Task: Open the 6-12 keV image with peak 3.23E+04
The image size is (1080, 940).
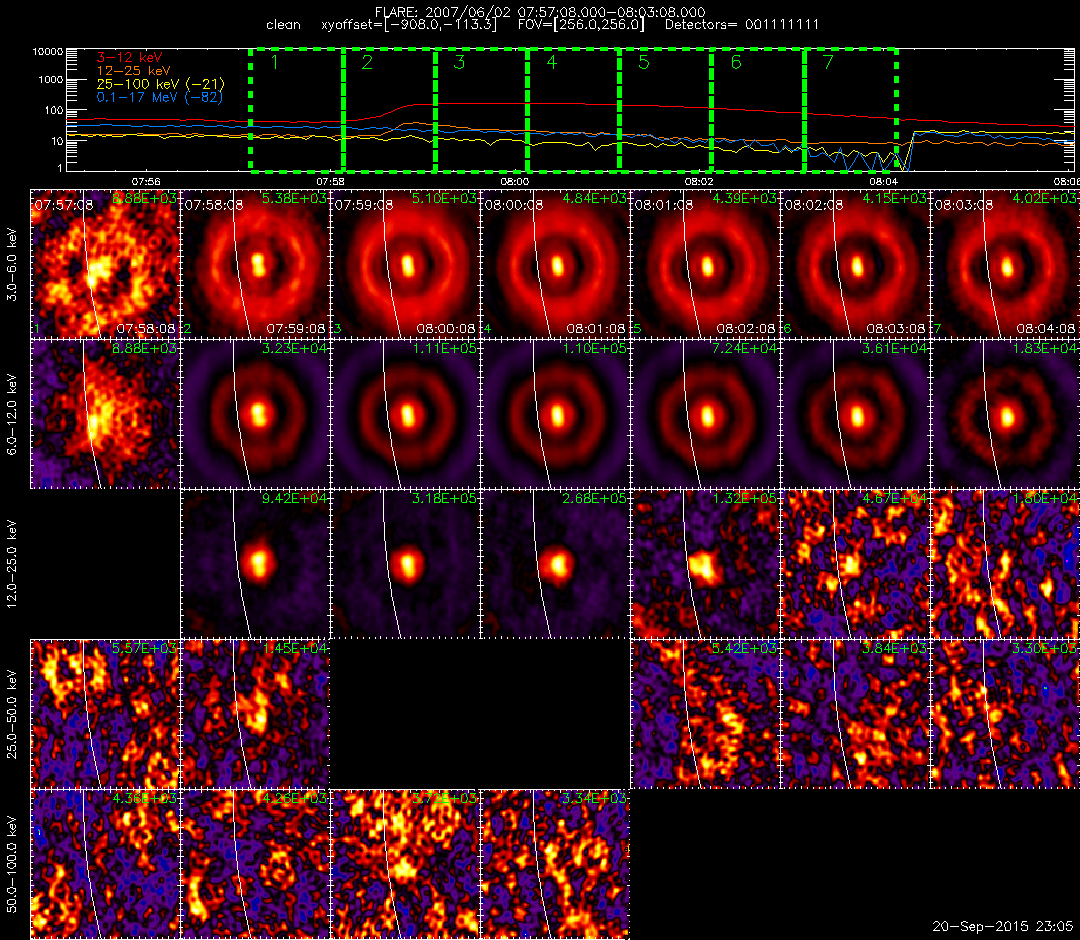Action: (255, 415)
